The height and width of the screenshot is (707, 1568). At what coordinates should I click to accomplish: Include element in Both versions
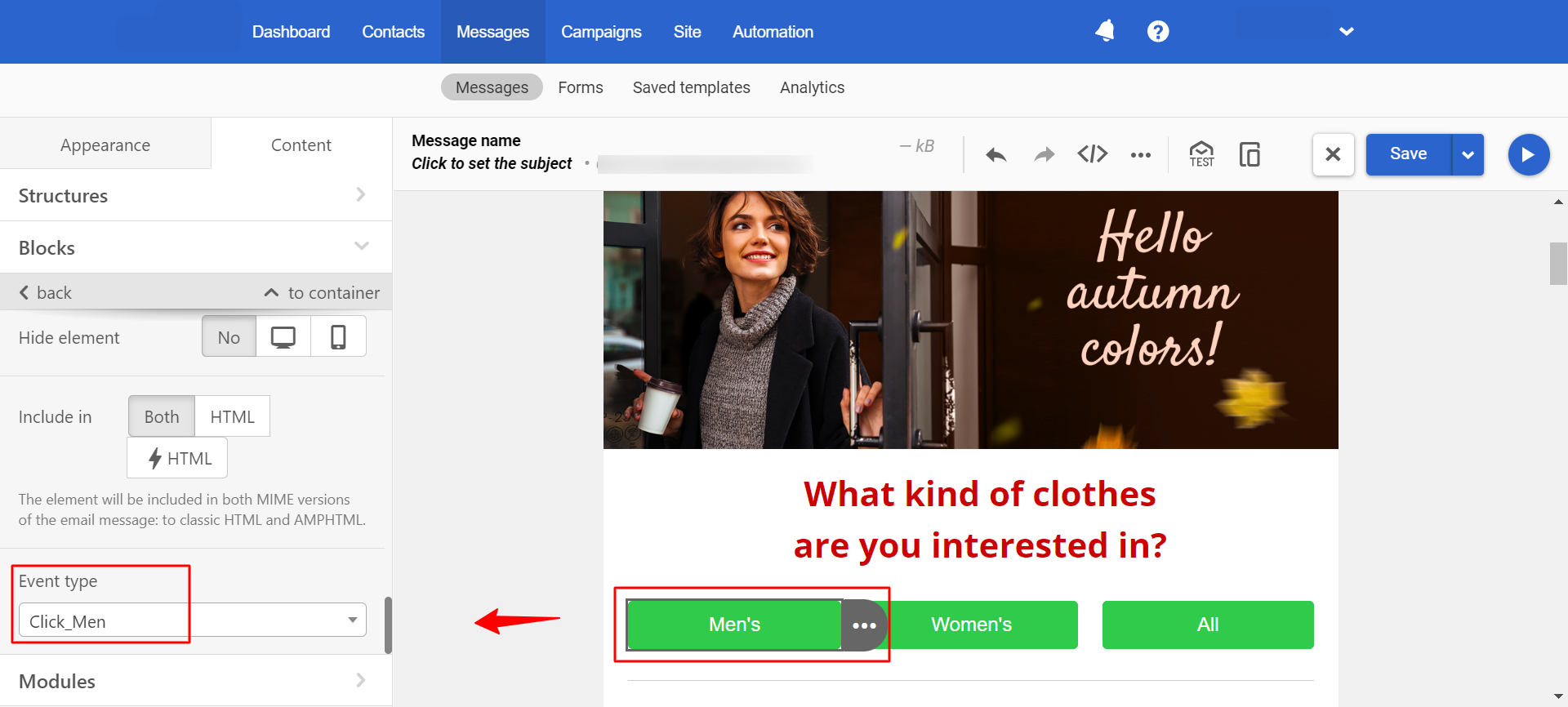click(162, 416)
